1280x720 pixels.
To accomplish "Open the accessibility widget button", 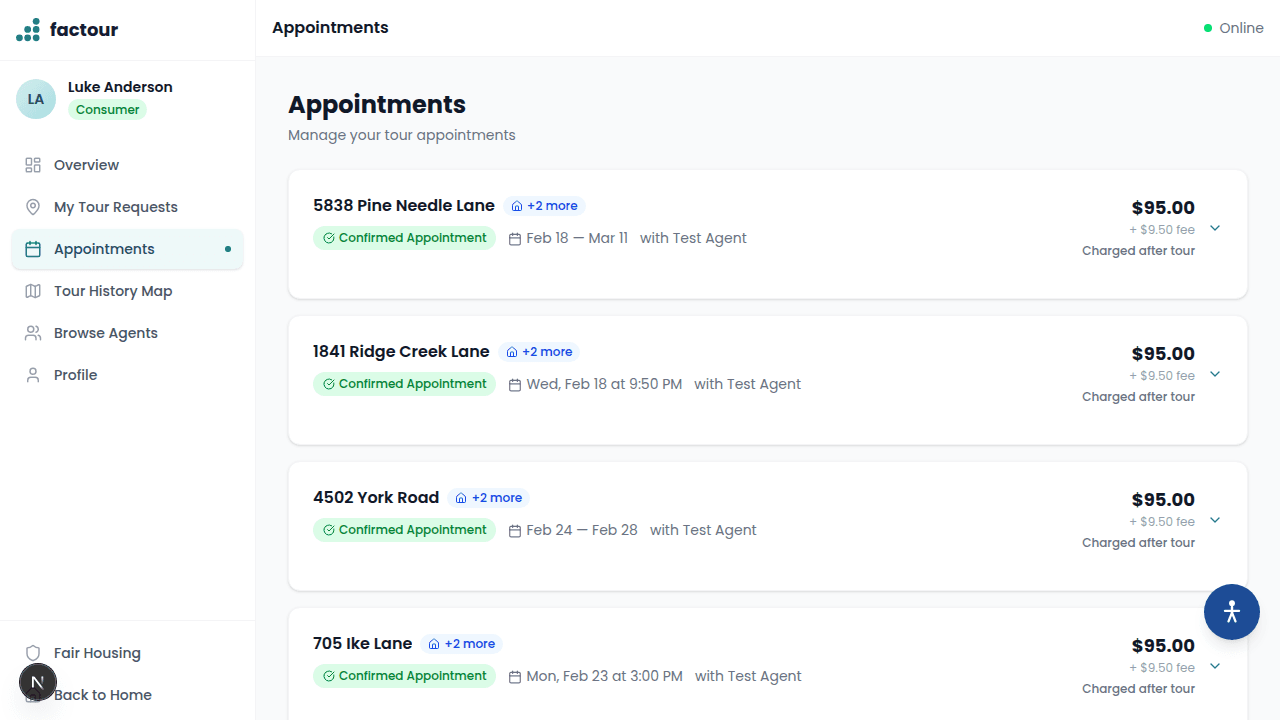I will tap(1231, 611).
